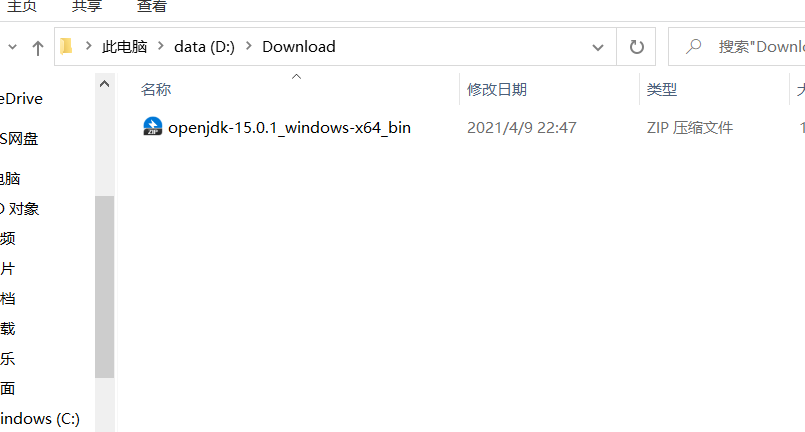Sort files by 名称 column header
The width and height of the screenshot is (805, 432).
tap(156, 89)
